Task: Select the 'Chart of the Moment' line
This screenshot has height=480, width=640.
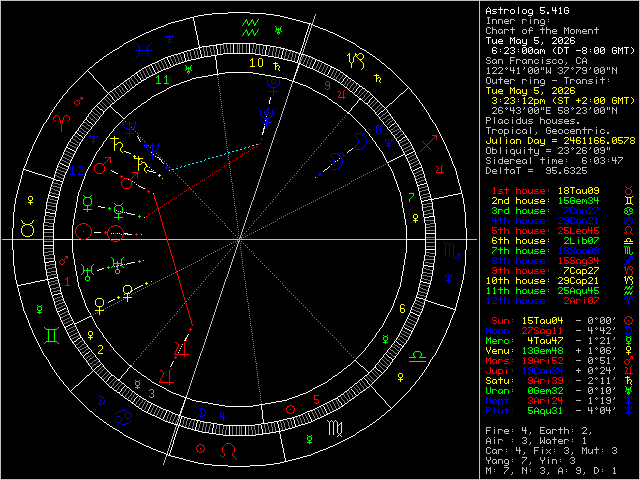Action: tap(542, 31)
